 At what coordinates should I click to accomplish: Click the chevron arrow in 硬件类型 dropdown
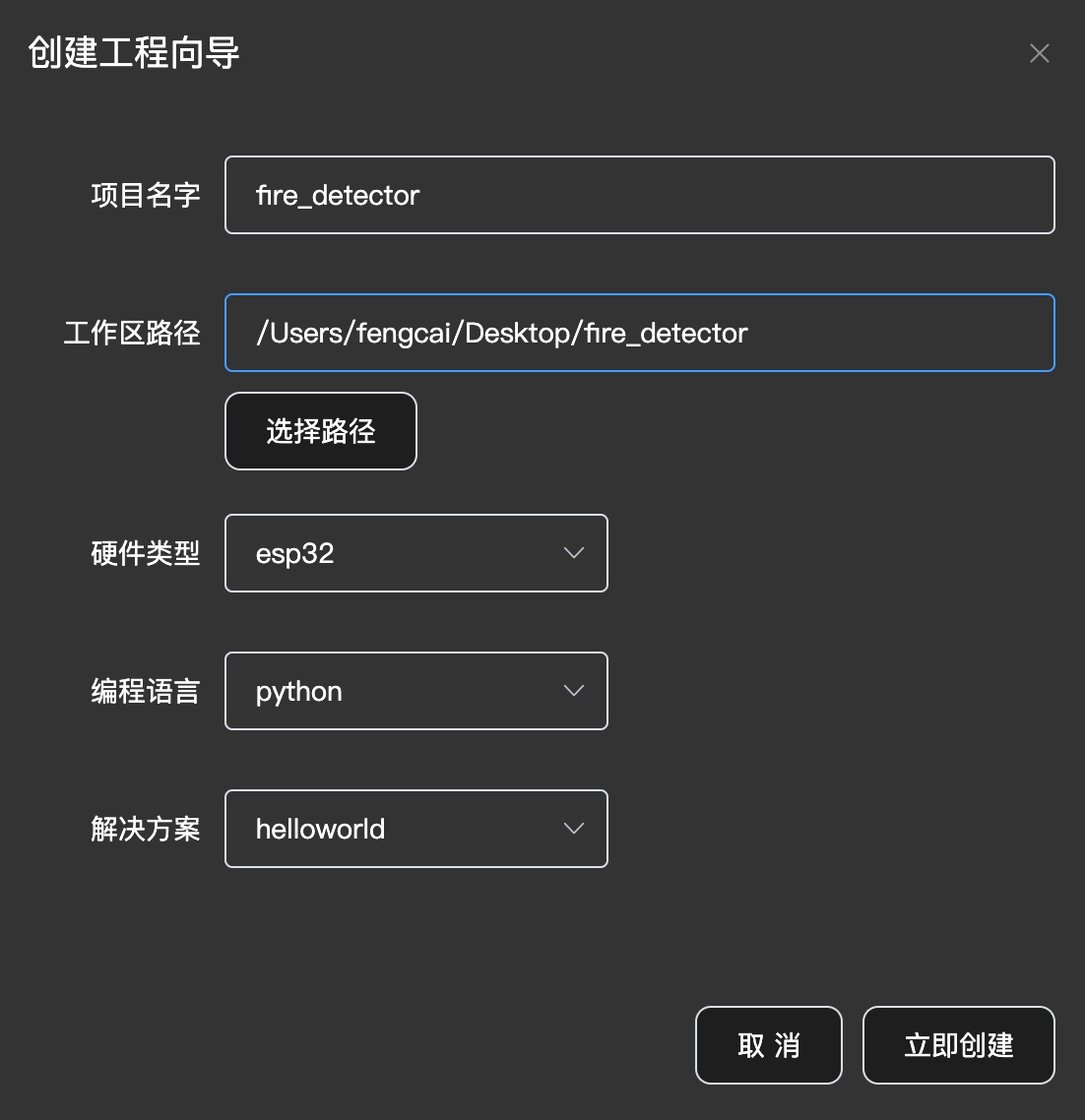point(574,553)
